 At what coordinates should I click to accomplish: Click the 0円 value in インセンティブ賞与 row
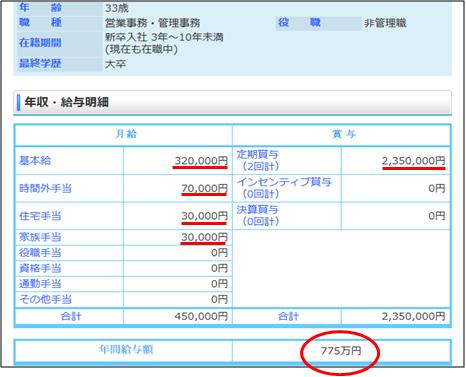click(x=437, y=188)
